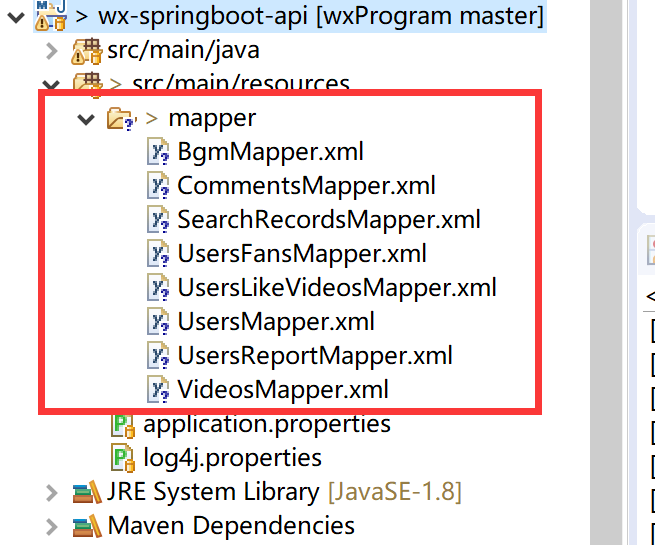Select SearchRecordsMapper.xml in the tree
655x545 pixels.
point(329,220)
